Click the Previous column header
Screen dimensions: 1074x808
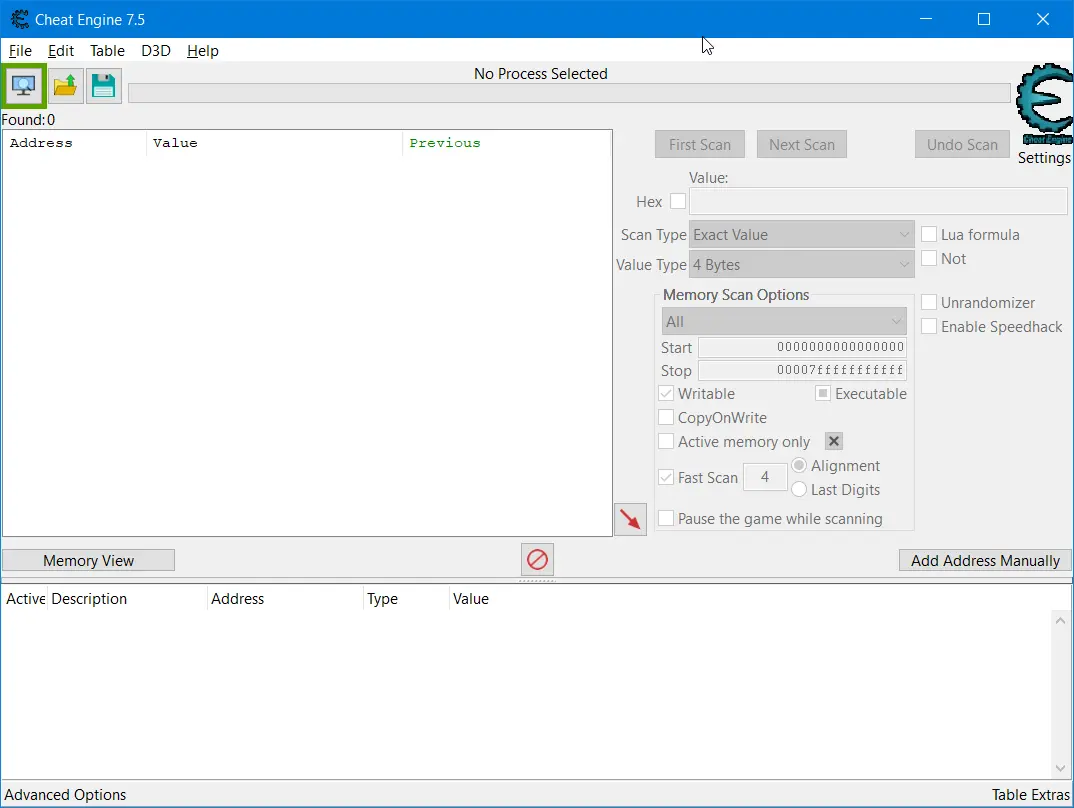click(x=506, y=143)
